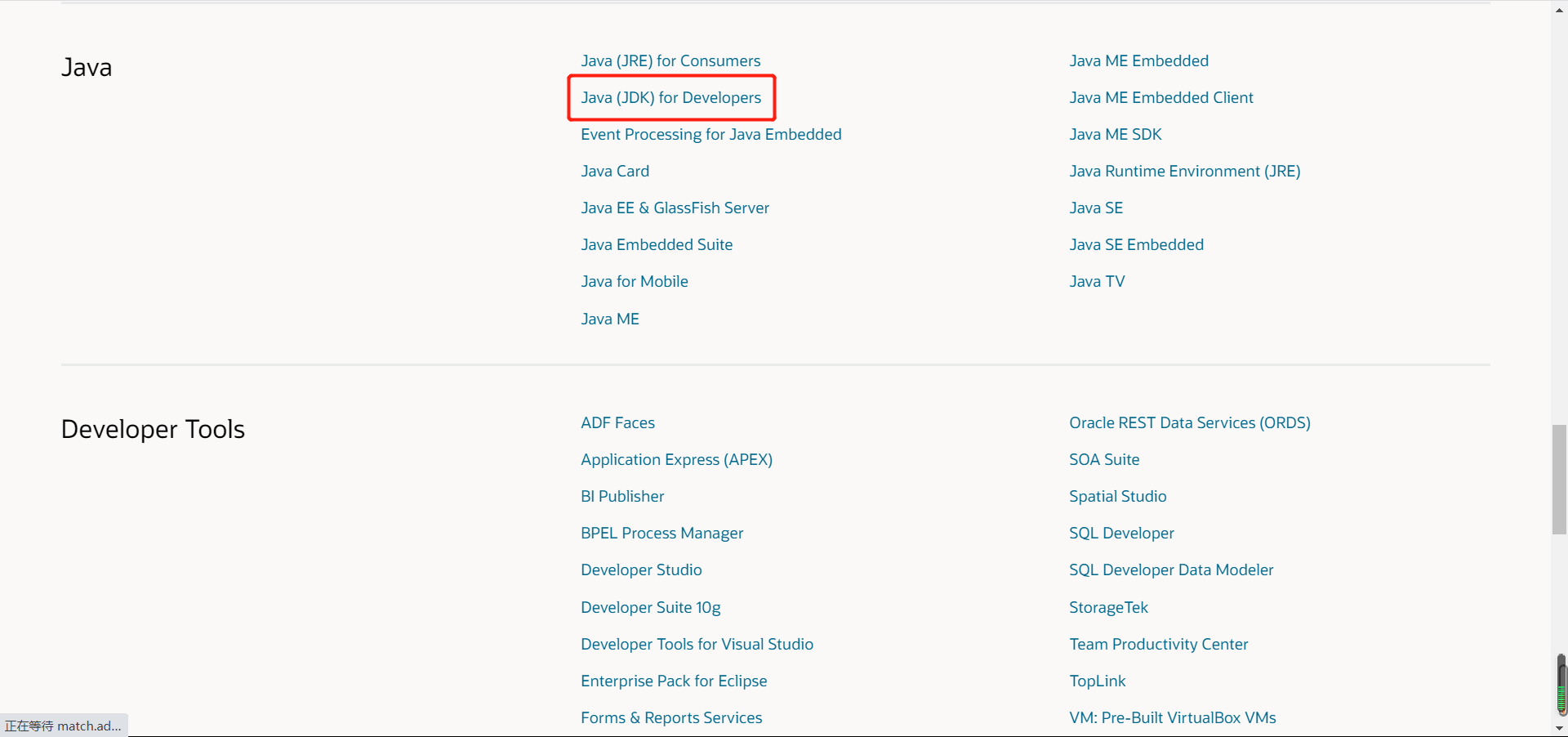Open Oracle REST Data Services (ORDS)
The width and height of the screenshot is (1568, 737).
pyautogui.click(x=1190, y=423)
